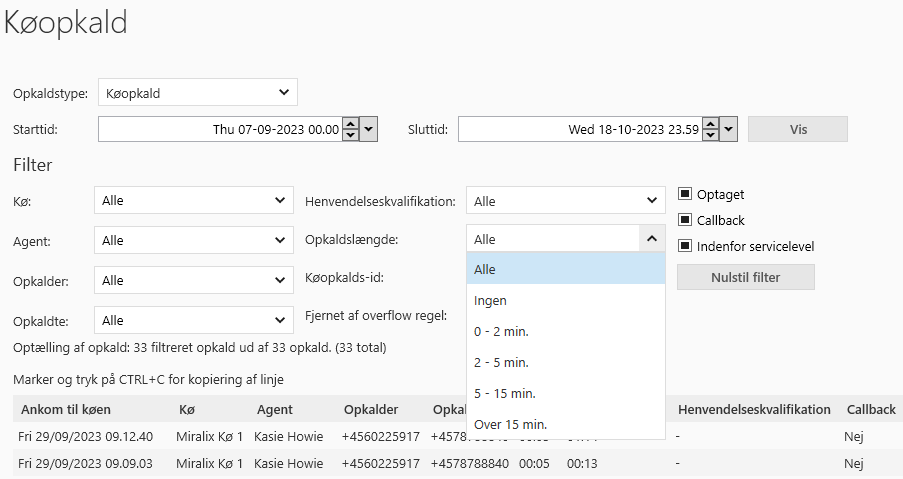
Task: Increment the Starttid spinner up arrow
Action: 350,124
